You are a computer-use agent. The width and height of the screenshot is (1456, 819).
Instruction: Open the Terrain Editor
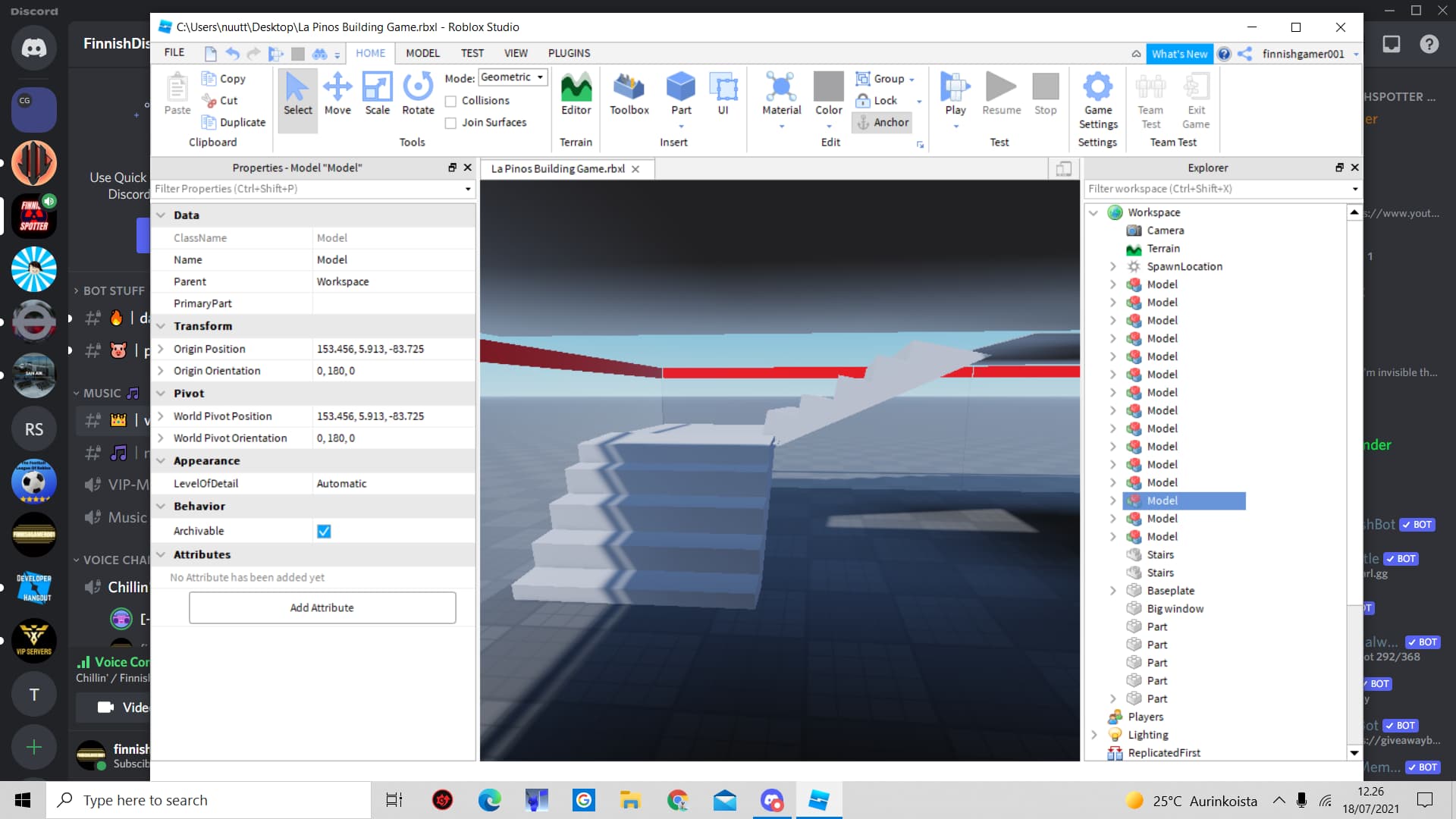pos(576,94)
